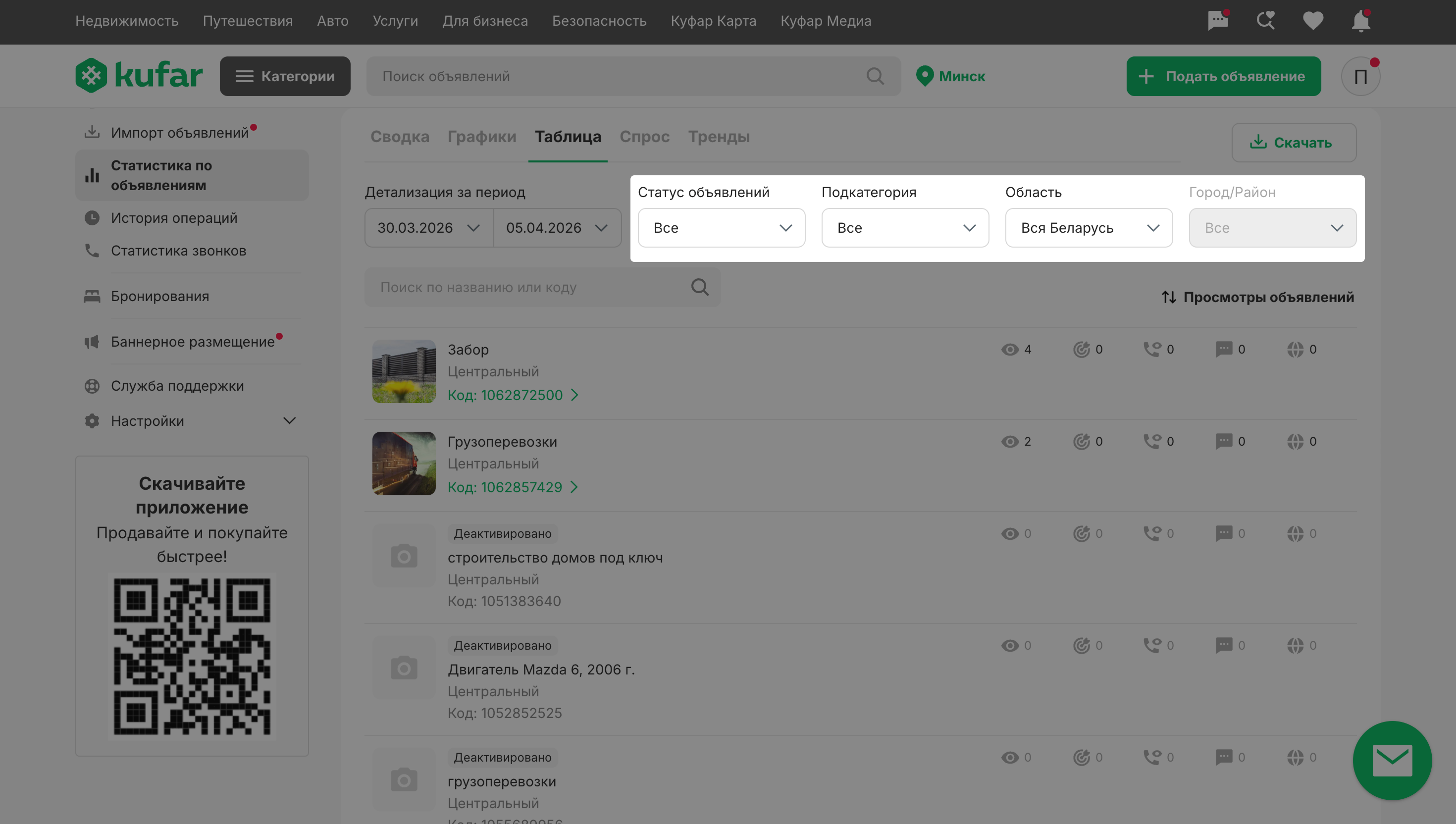Expand Настройки section chevron
This screenshot has height=824, width=1456.
pyautogui.click(x=289, y=421)
